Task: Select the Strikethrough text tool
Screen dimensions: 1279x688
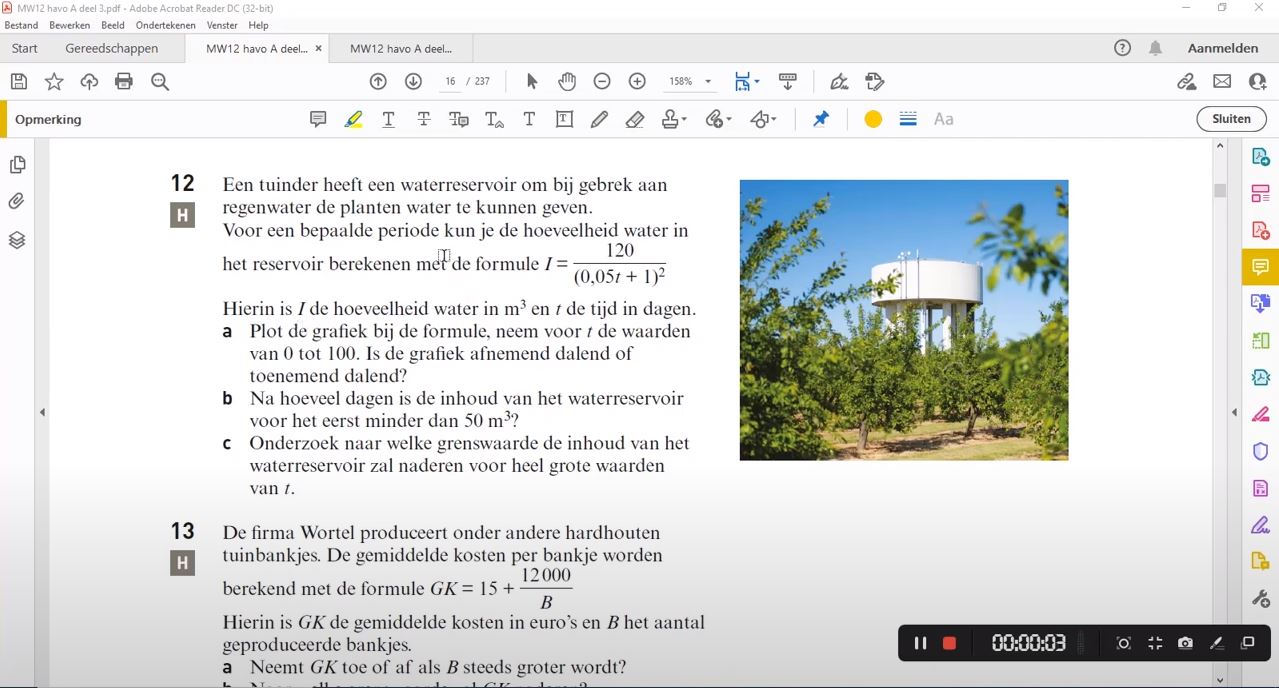Action: (x=424, y=119)
